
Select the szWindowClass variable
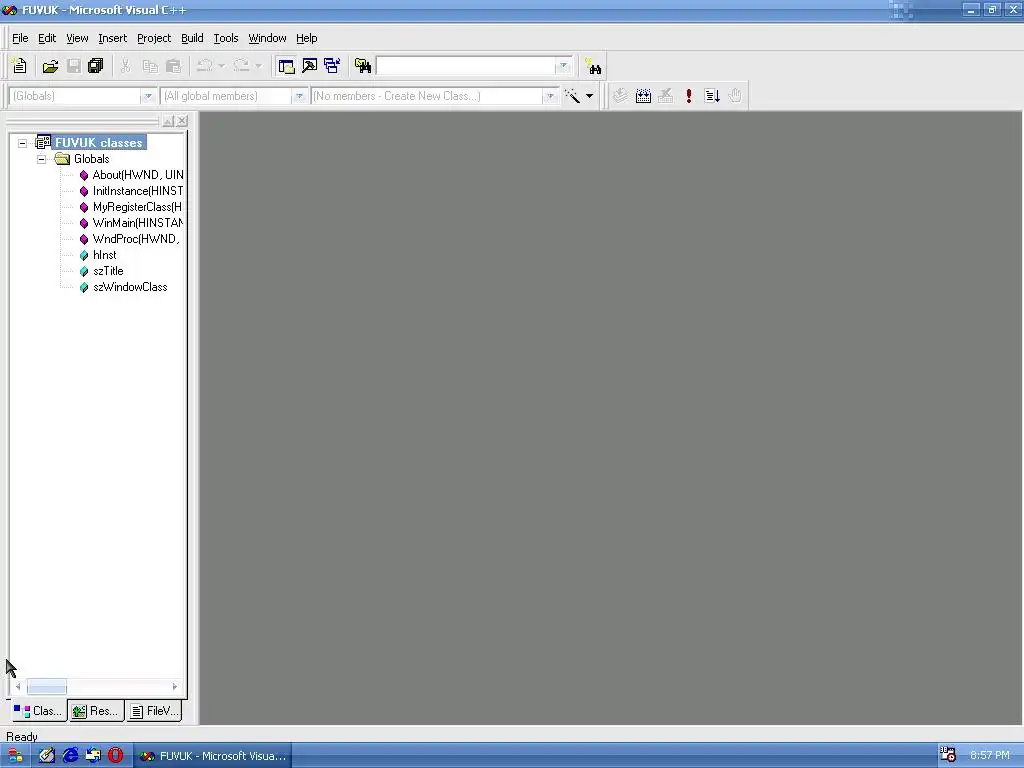[130, 287]
